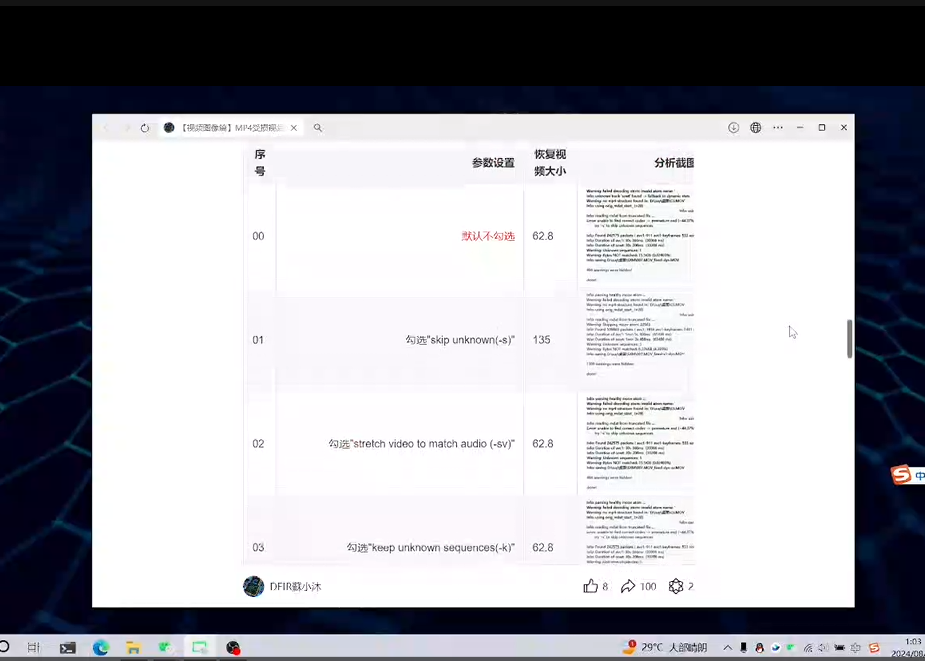Screen dimensions: 925x661
Task: Launch the terminal icon in taskbar
Action: (x=67, y=648)
